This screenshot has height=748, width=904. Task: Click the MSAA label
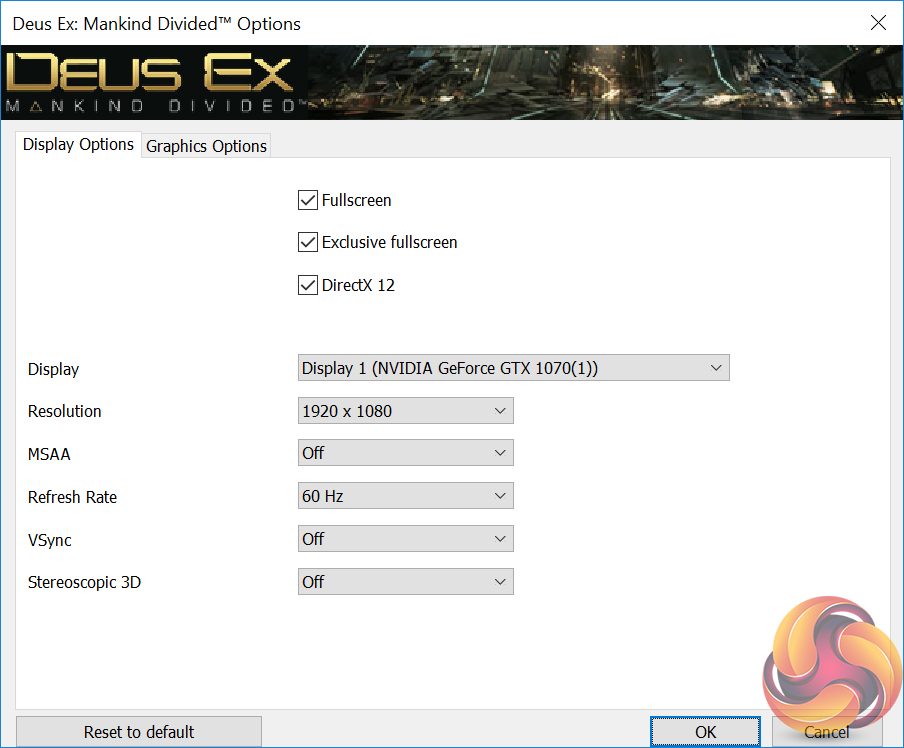tap(49, 454)
